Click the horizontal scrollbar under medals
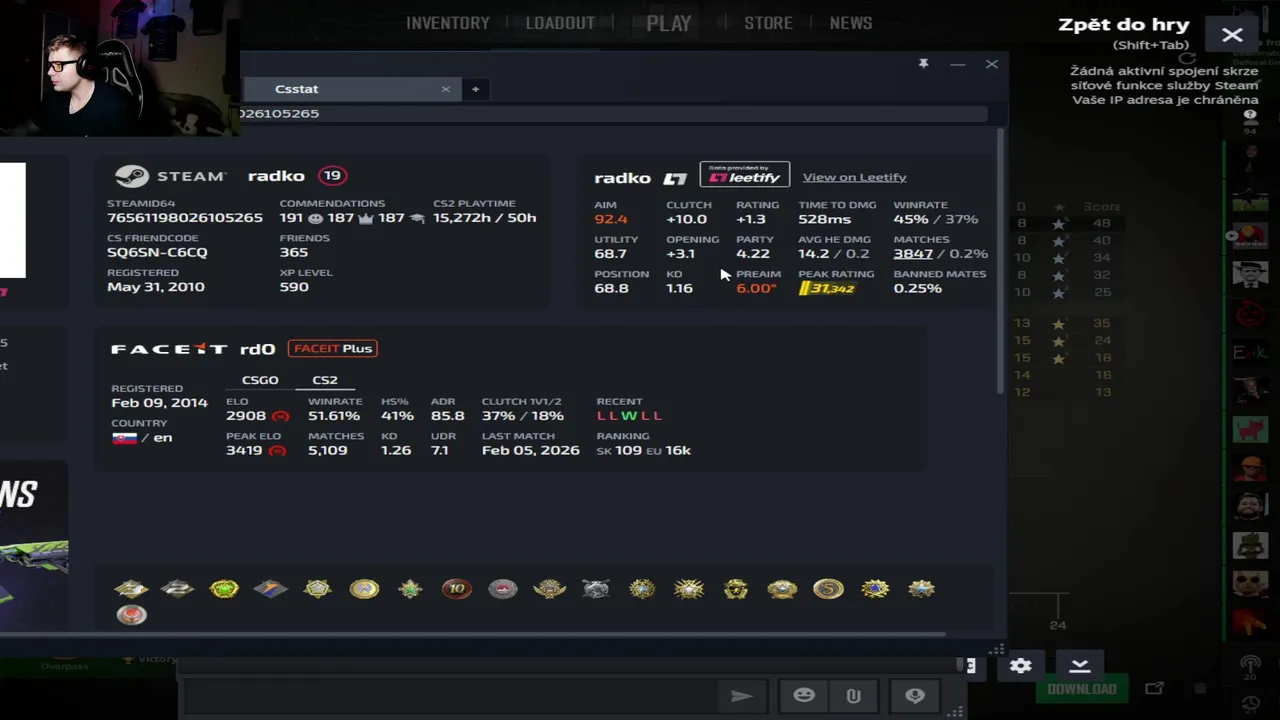 (x=472, y=634)
